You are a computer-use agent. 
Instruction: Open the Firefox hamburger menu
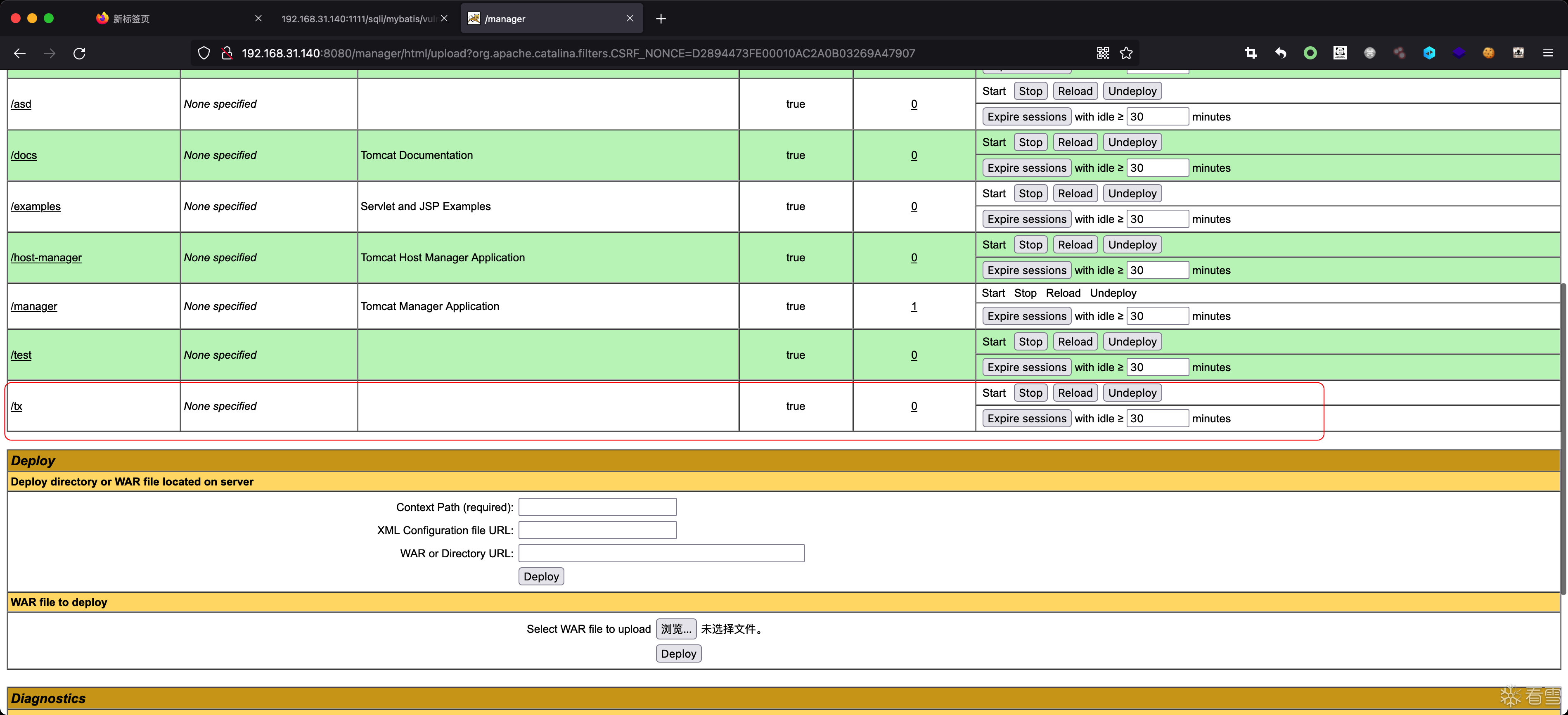coord(1548,53)
